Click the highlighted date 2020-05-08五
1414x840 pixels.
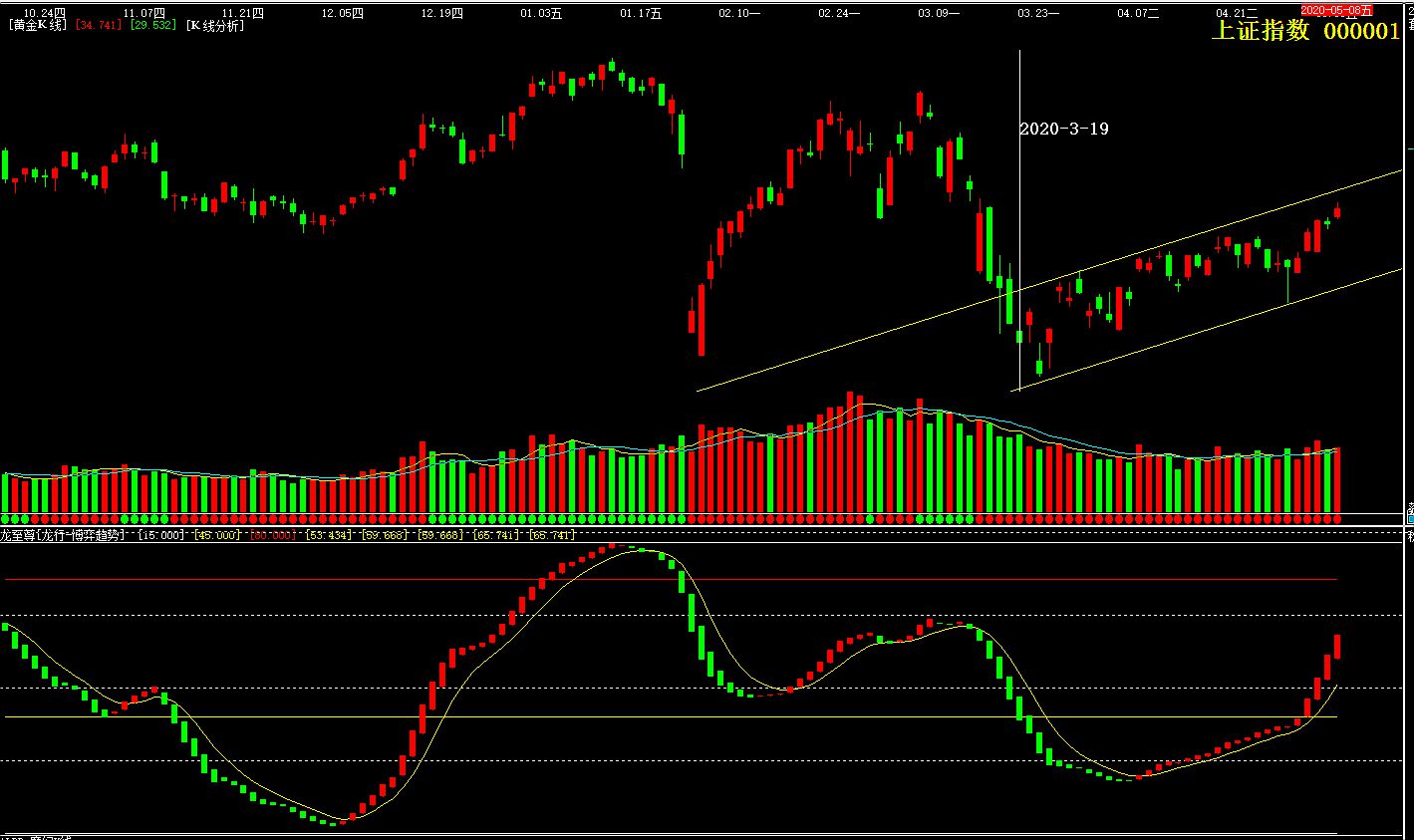[x=1336, y=9]
